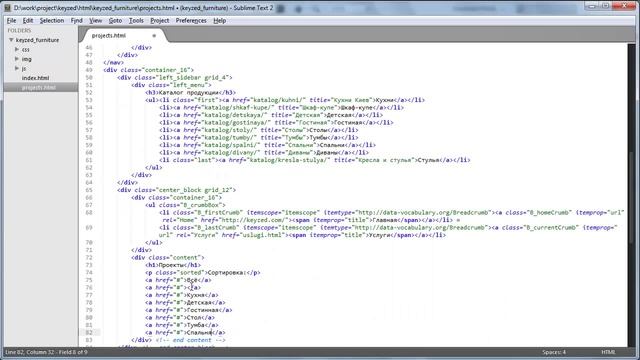Open the Edit menu
This screenshot has height=360, width=640.
click(28, 20)
